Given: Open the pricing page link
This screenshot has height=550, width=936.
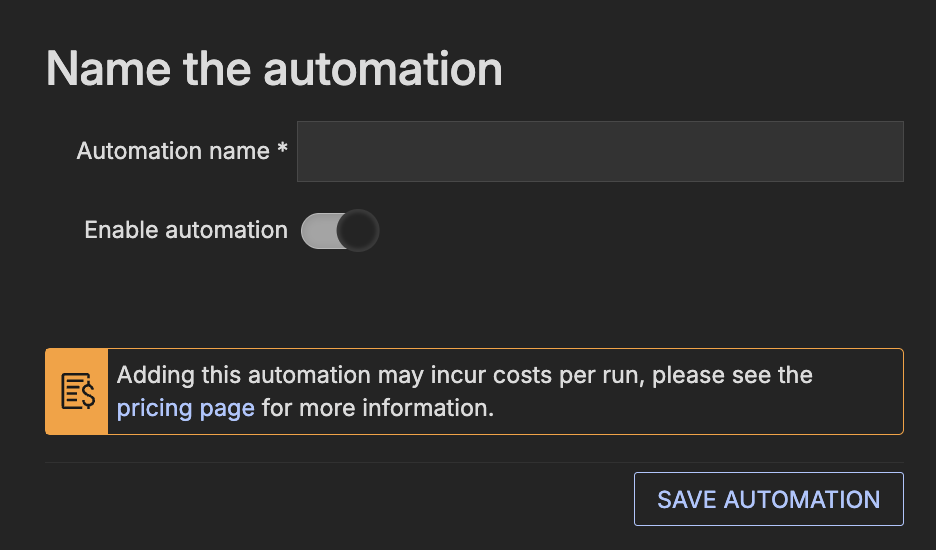Looking at the screenshot, I should pos(185,408).
